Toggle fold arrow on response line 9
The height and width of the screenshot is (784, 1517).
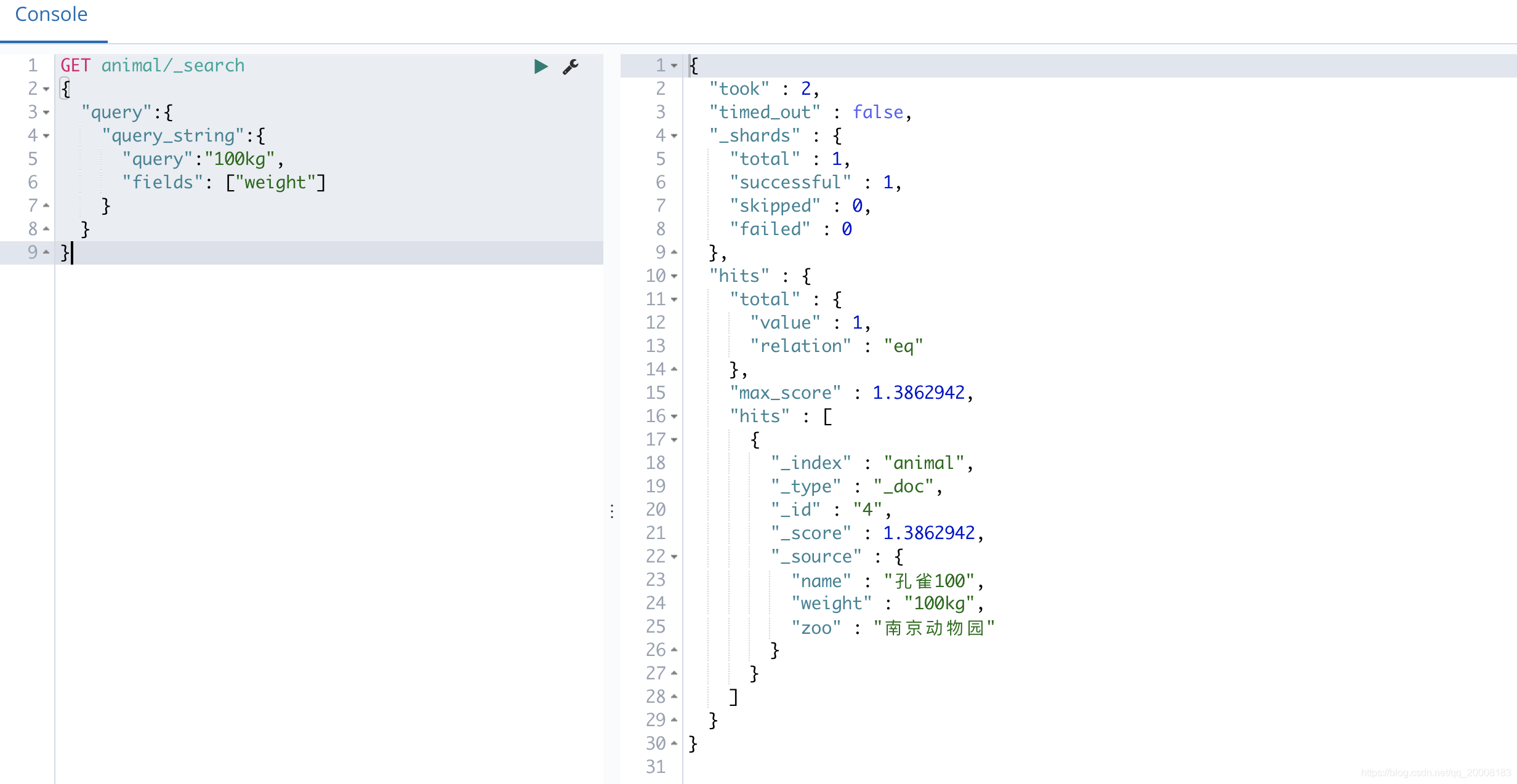[674, 252]
